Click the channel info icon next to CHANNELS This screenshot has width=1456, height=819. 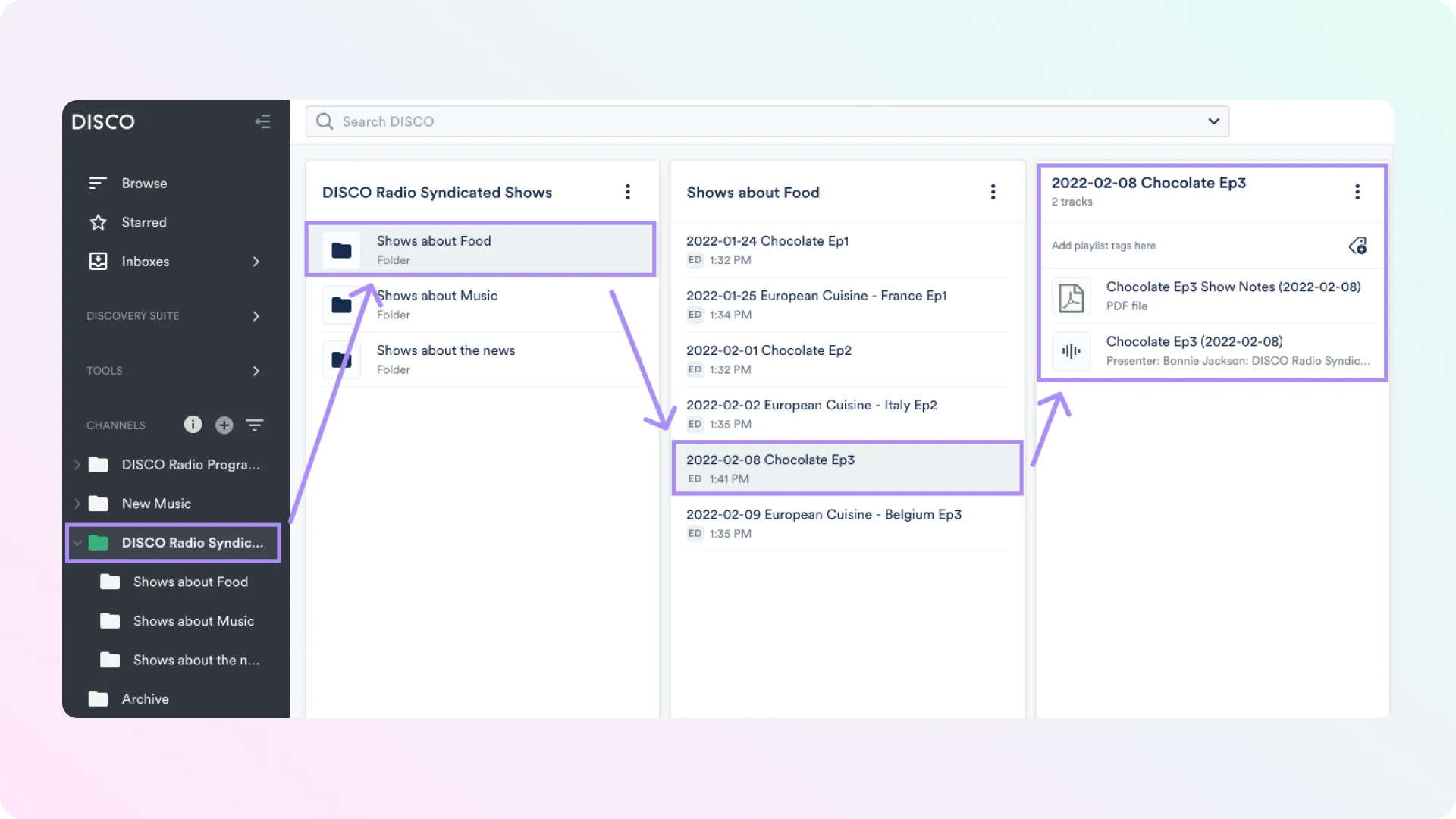193,425
